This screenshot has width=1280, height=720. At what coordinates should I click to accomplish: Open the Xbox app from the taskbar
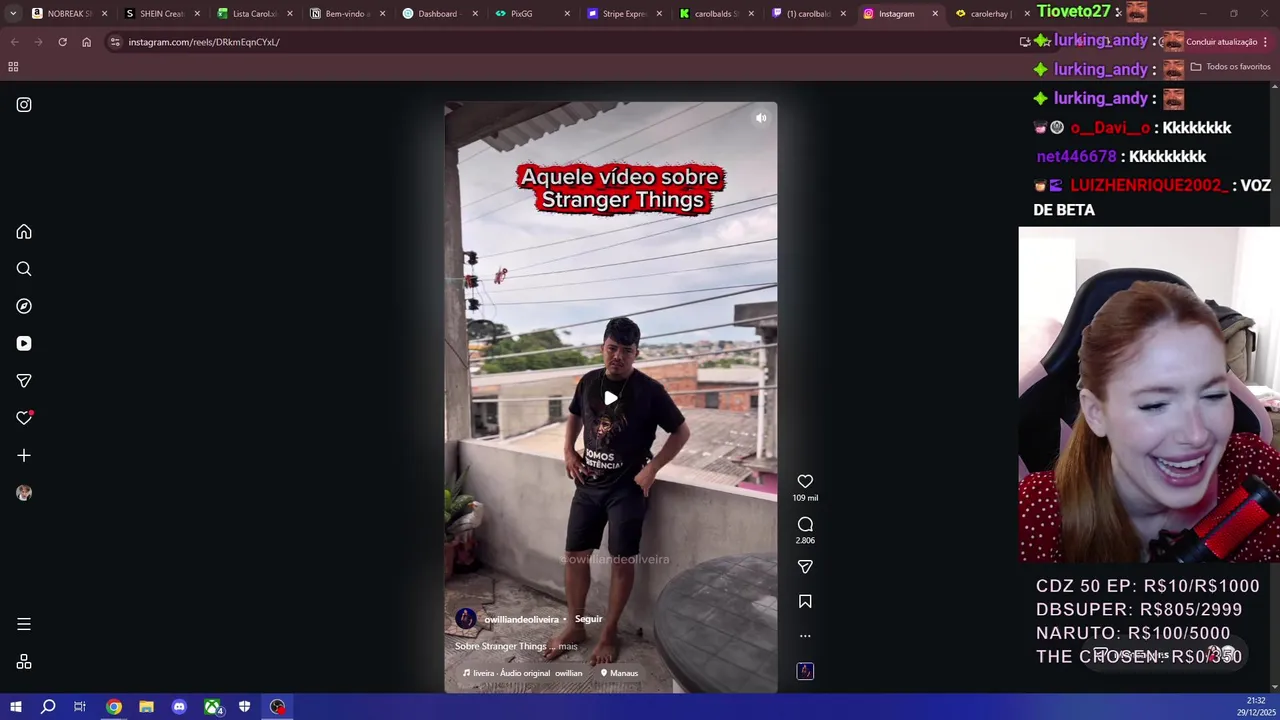coord(212,707)
